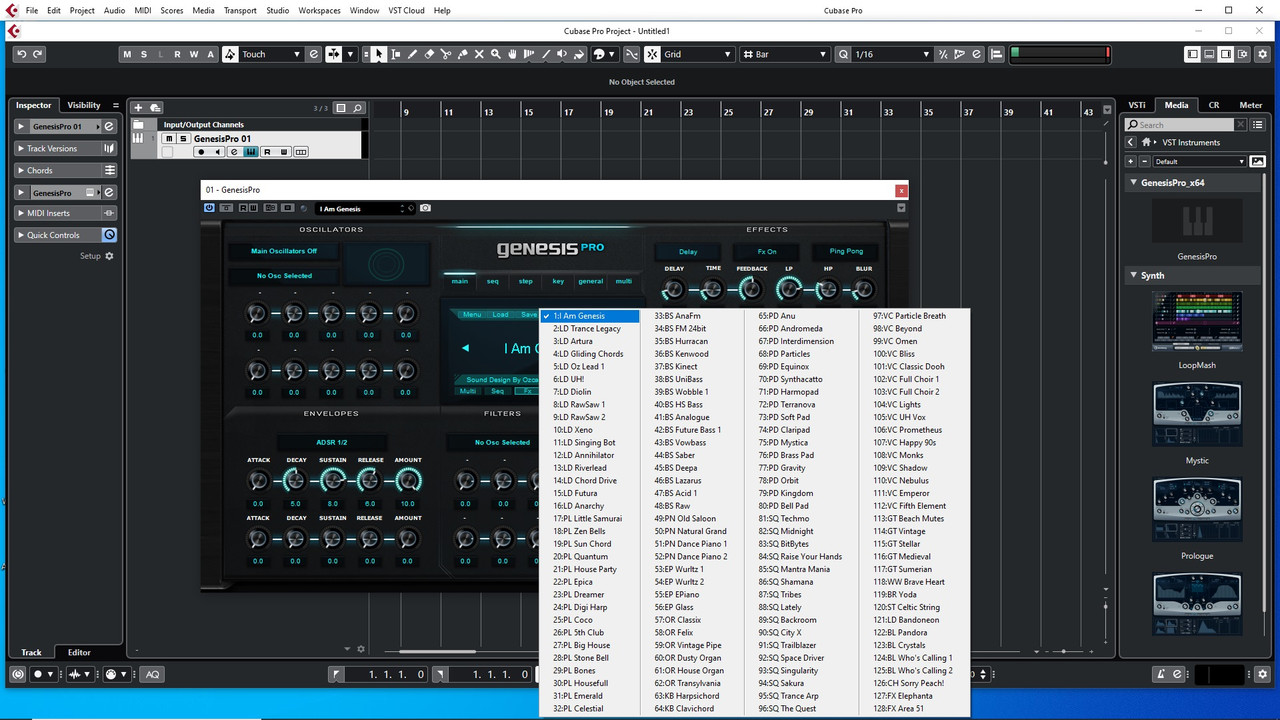Viewport: 1280px width, 720px height.
Task: Solo the GenesisPro 01 track
Action: click(x=182, y=139)
